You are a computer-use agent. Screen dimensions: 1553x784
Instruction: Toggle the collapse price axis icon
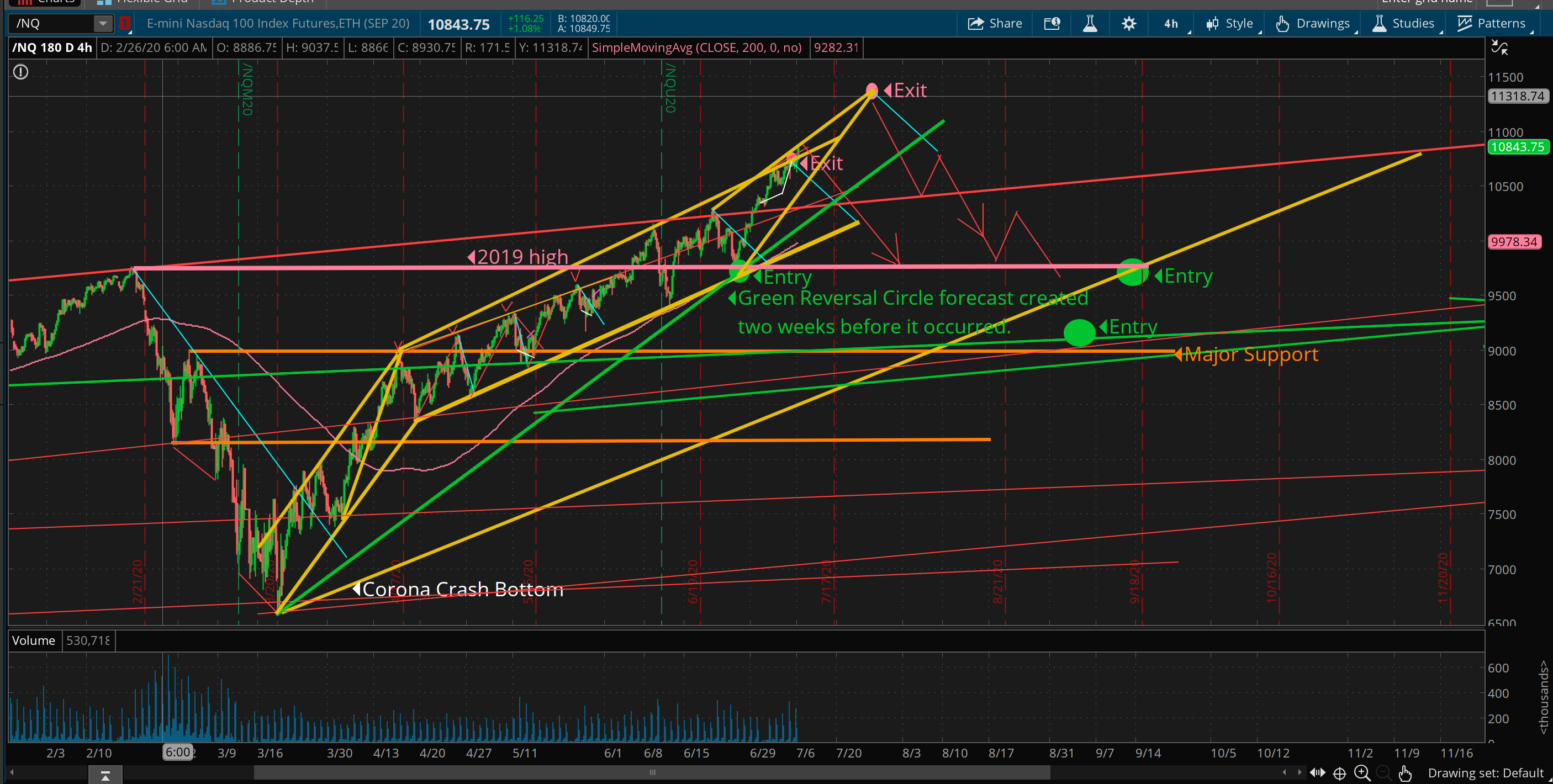1499,47
